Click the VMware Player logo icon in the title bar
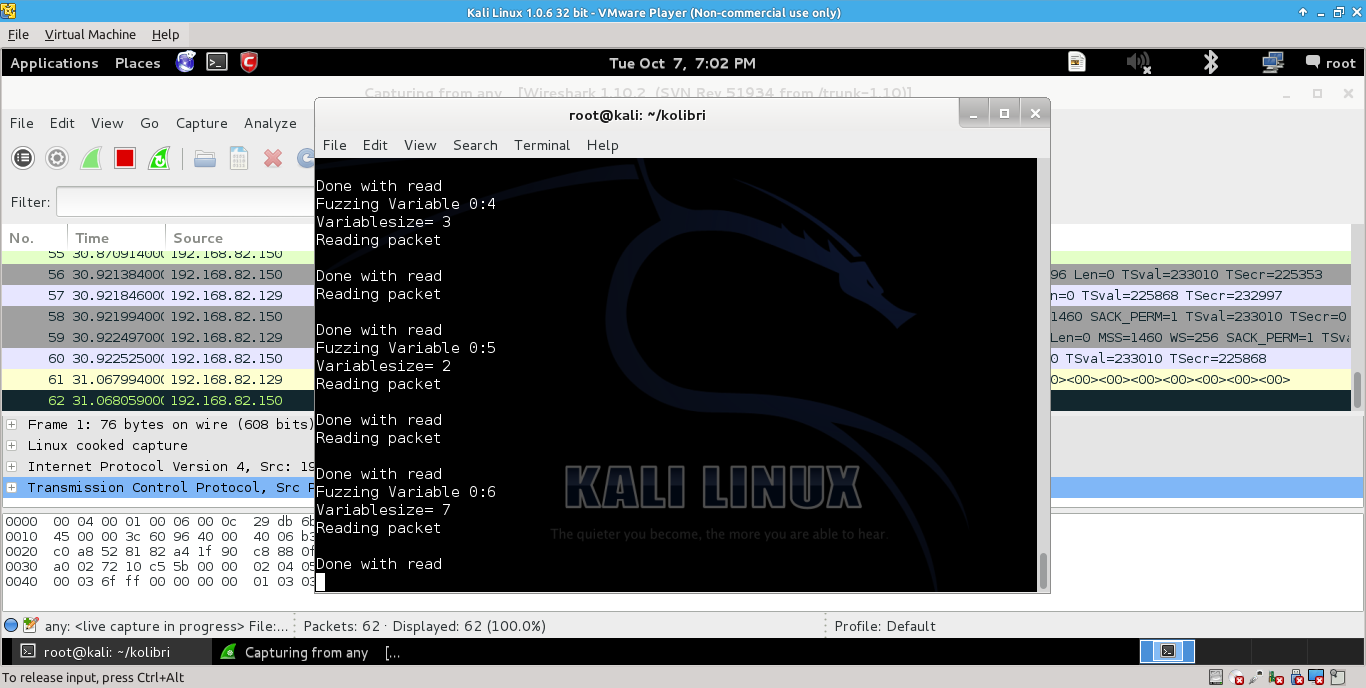 click(x=9, y=12)
